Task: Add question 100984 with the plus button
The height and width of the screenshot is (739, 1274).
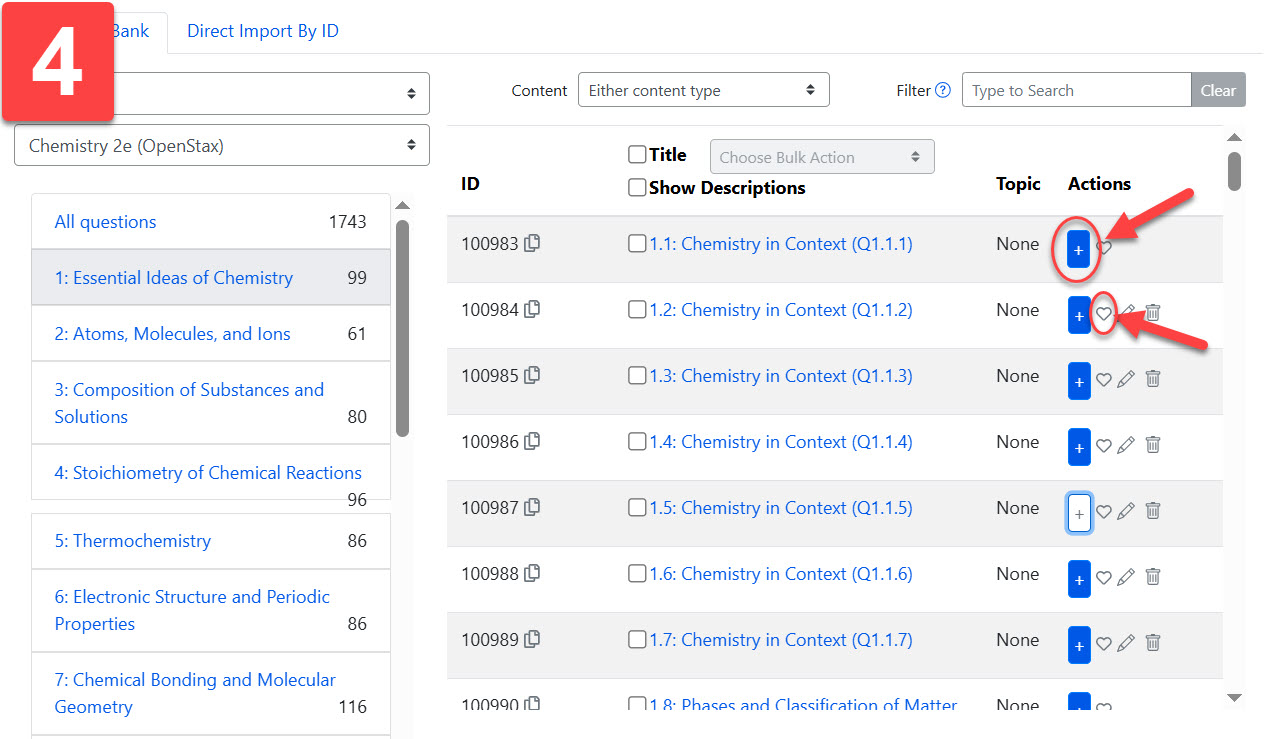Action: coord(1079,315)
